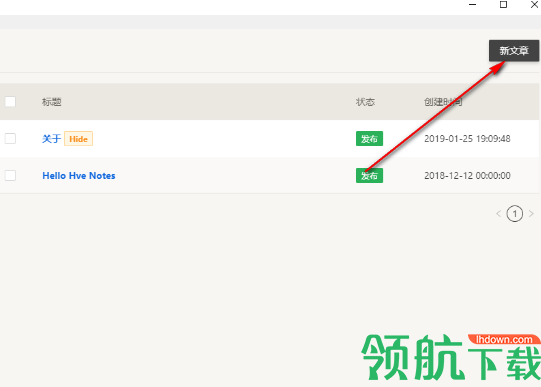541x387 pixels.
Task: Click the 标题 column header
Action: pos(52,102)
